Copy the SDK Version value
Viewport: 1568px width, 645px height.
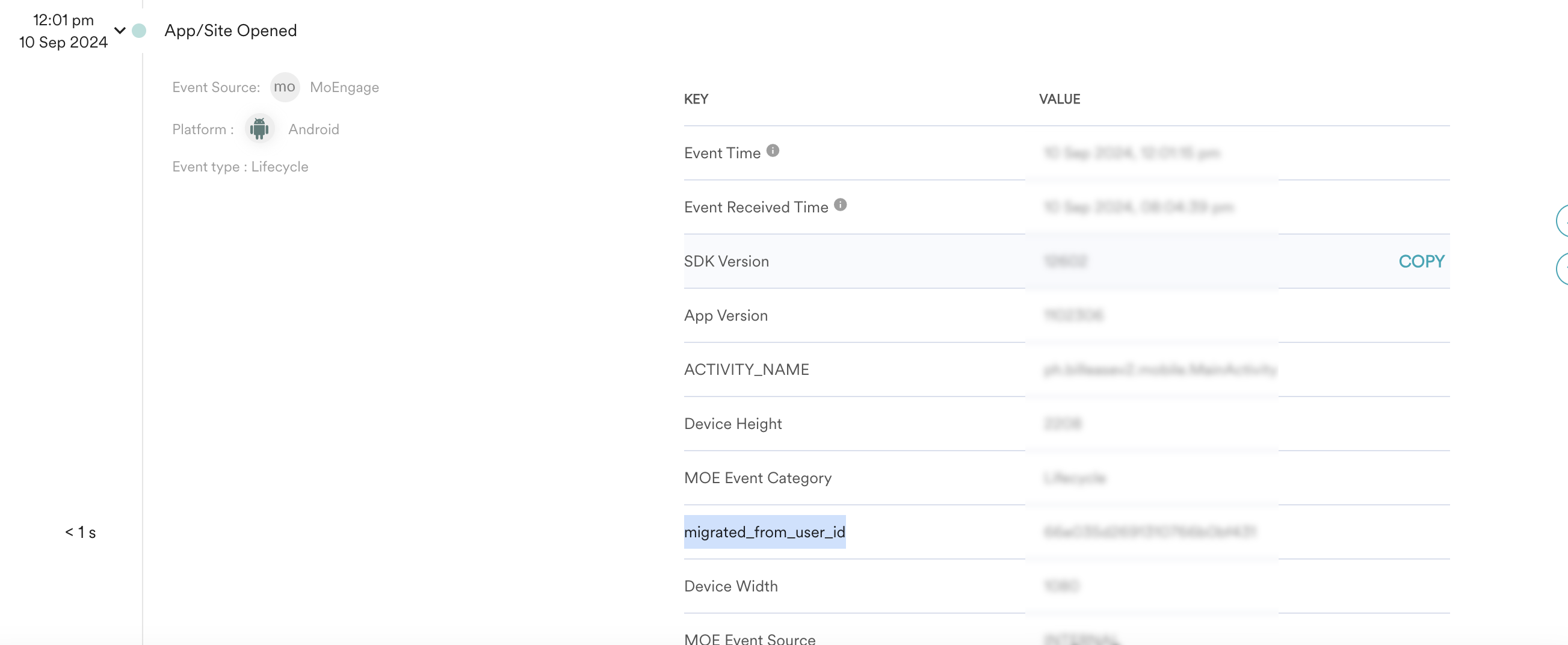click(1421, 261)
